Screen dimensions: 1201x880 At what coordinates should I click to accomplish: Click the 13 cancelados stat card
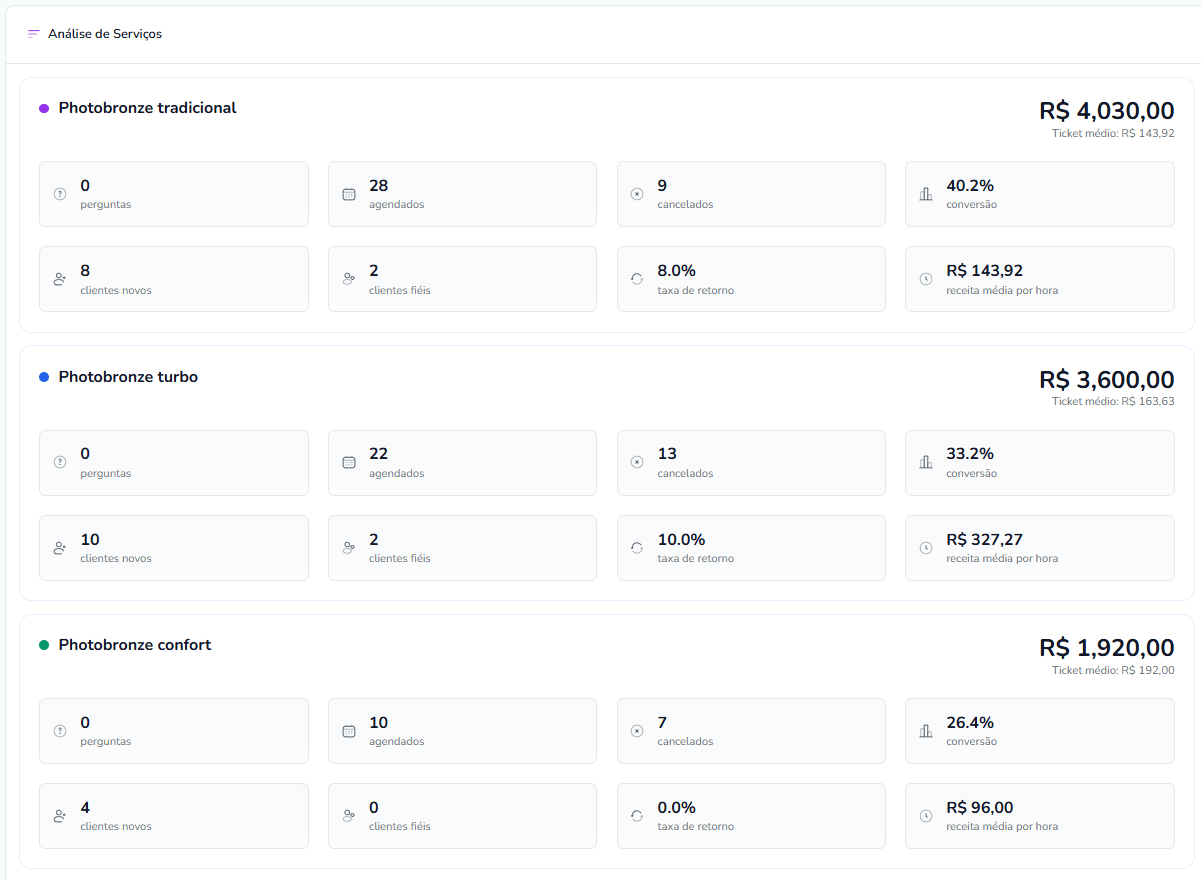pyautogui.click(x=750, y=462)
